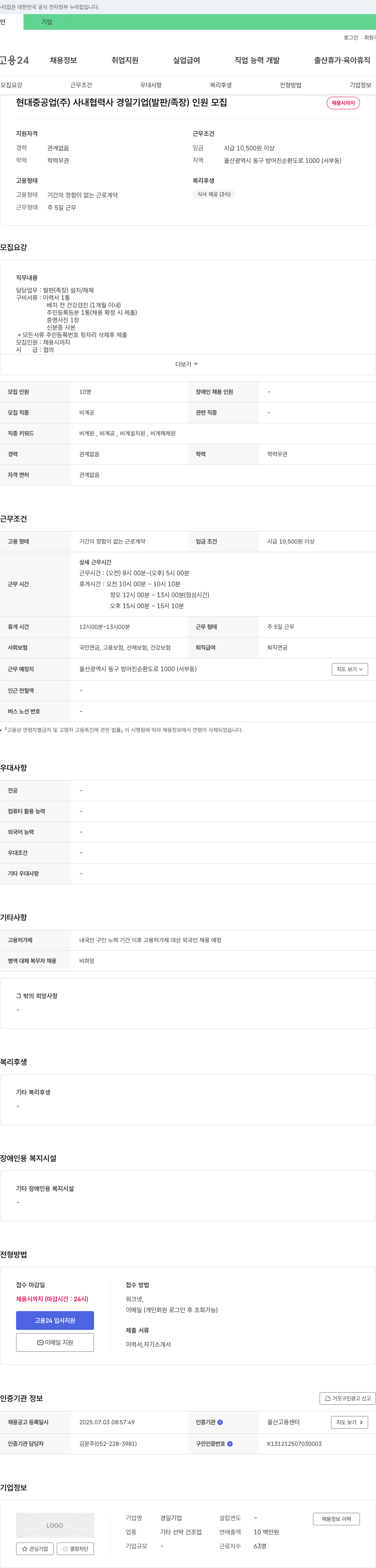The height and width of the screenshot is (1568, 376).
Task: Click the 김문주(052-228-3981) contact text
Action: (x=108, y=1443)
